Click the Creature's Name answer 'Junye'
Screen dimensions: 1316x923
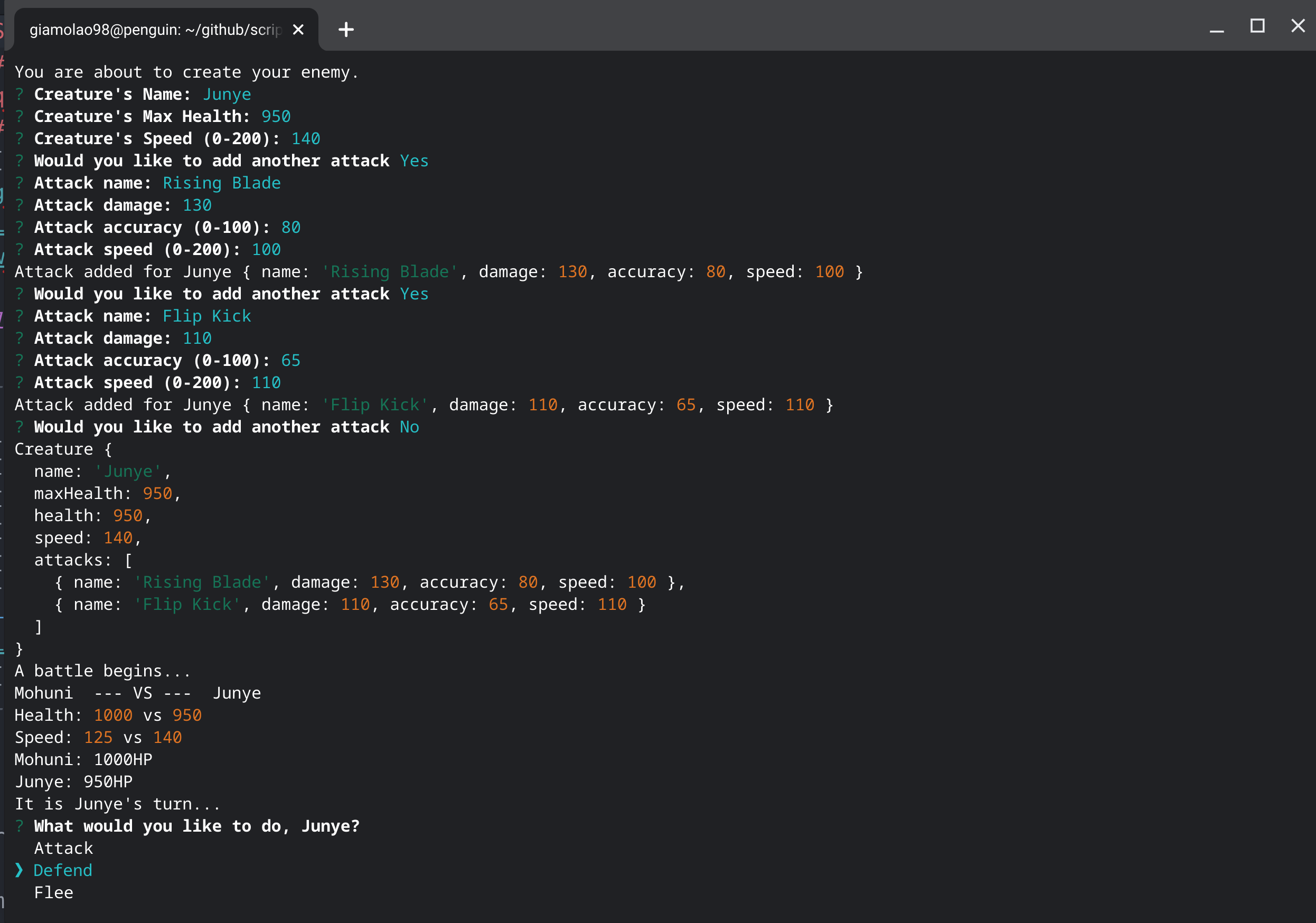[227, 95]
